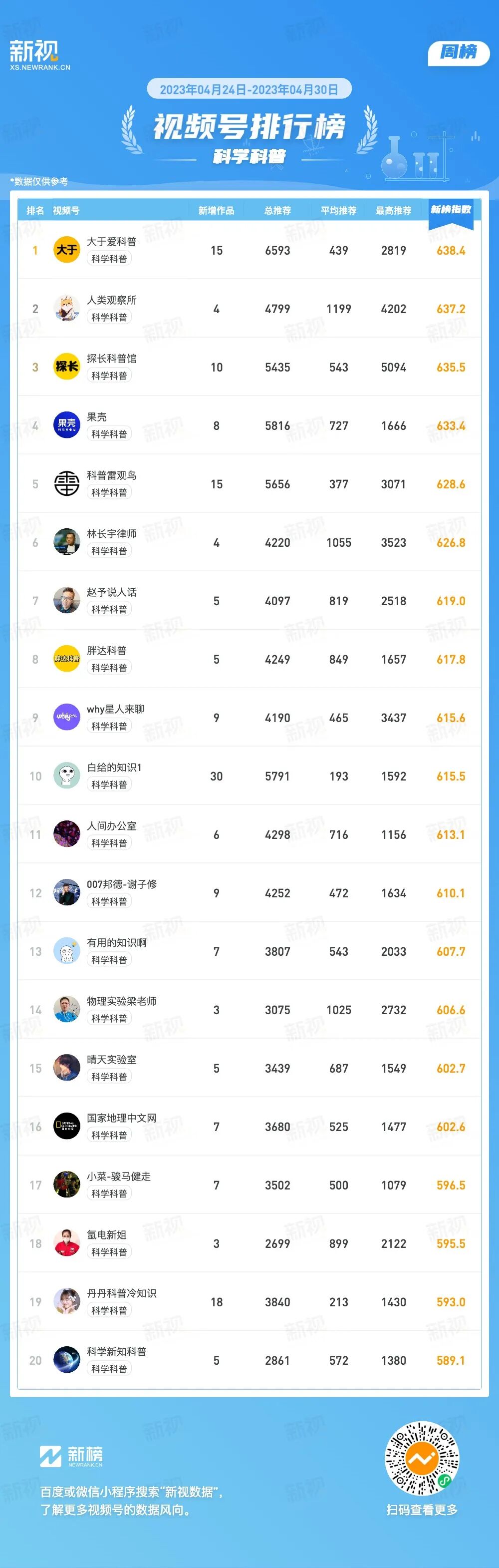Select the 探长科普馆 avatar icon
The height and width of the screenshot is (1568, 499).
click(67, 367)
